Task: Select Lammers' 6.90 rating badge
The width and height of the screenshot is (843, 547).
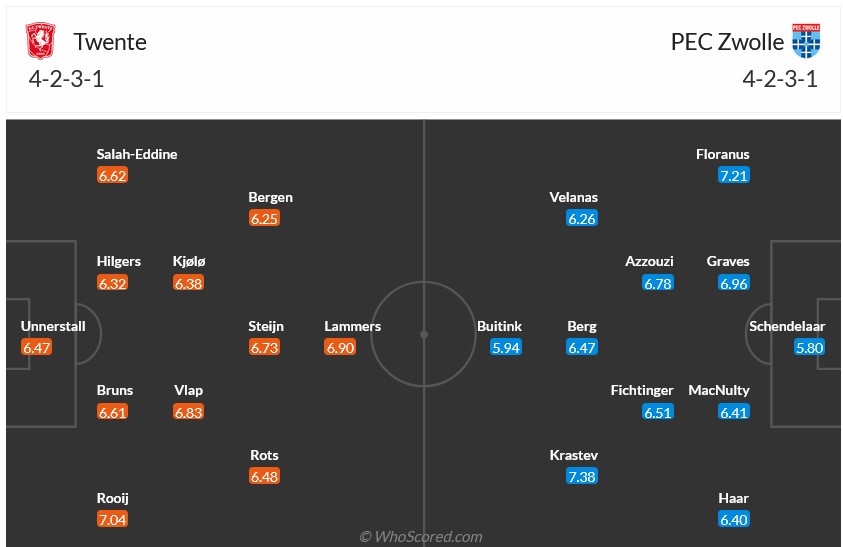Action: click(340, 348)
